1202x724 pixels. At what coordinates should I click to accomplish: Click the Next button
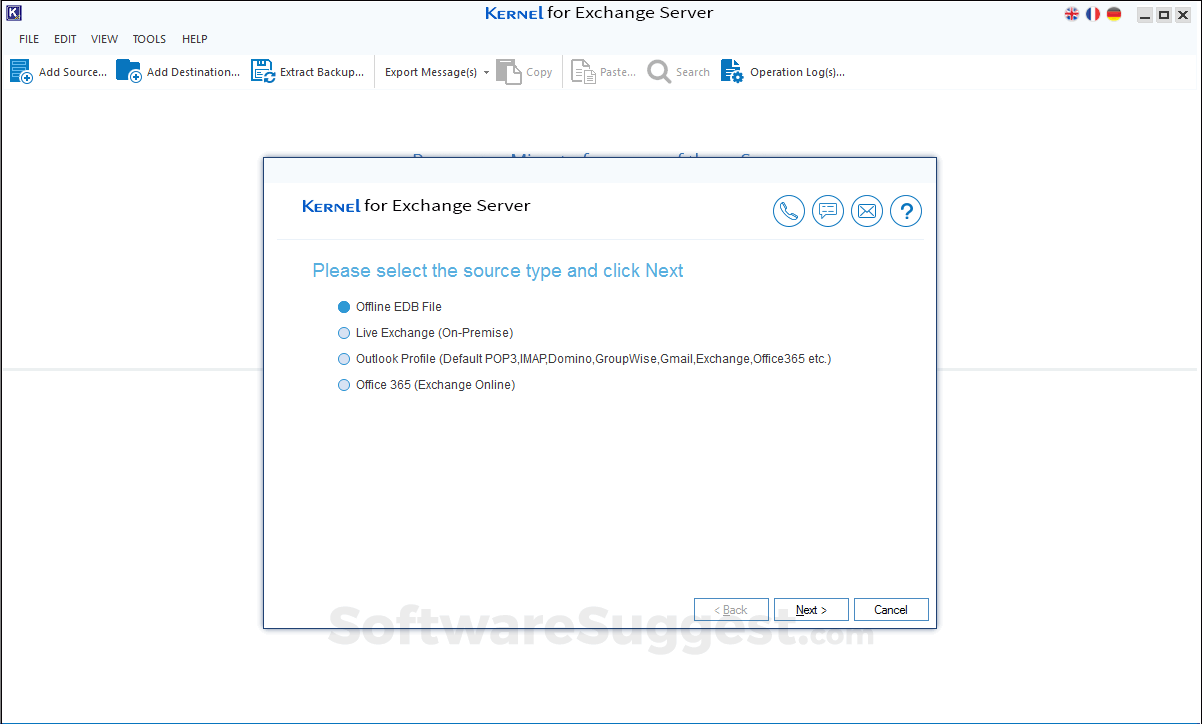point(811,610)
